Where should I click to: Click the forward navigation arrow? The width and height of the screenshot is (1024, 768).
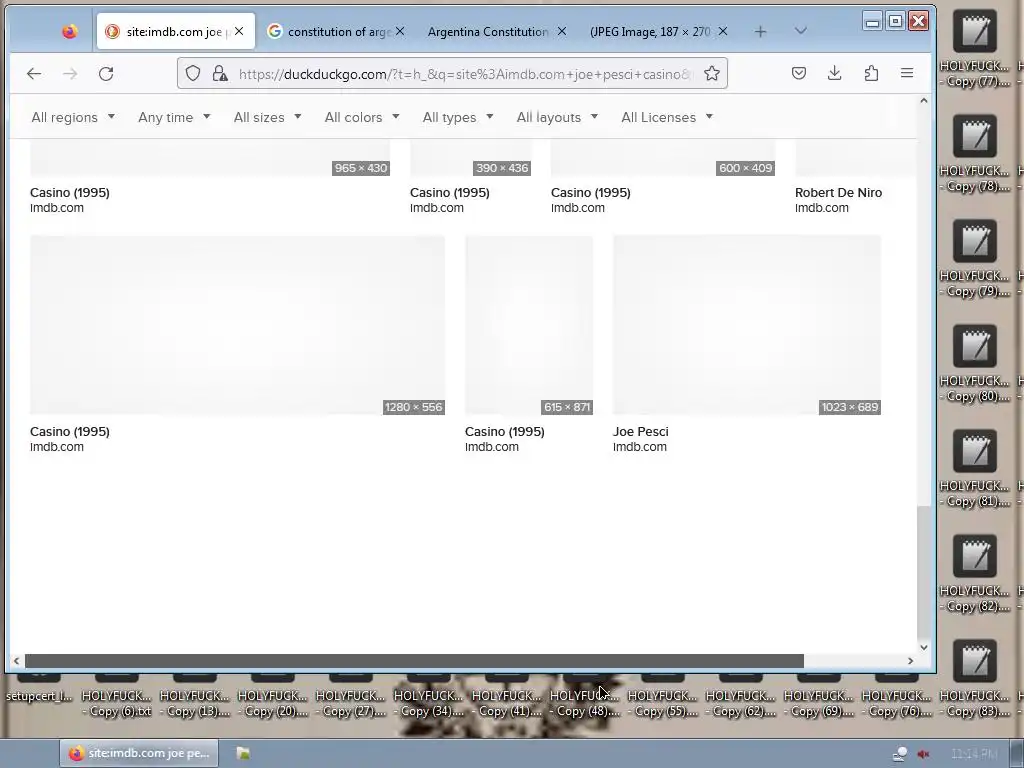pos(70,74)
